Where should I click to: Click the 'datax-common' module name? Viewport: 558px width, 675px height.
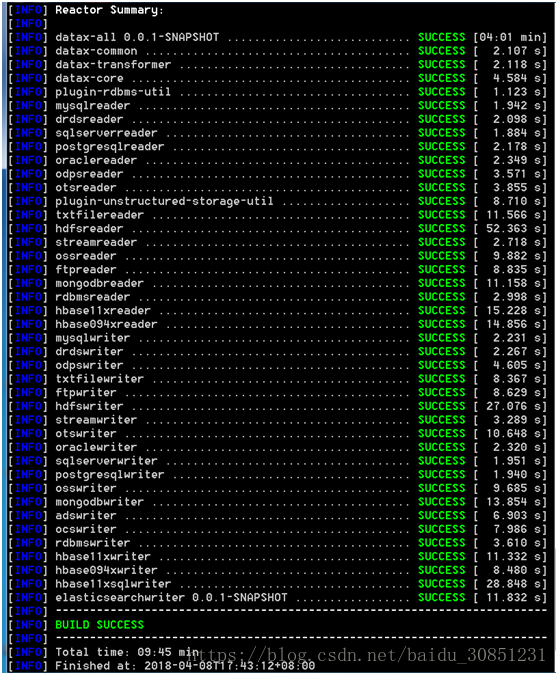click(x=96, y=51)
